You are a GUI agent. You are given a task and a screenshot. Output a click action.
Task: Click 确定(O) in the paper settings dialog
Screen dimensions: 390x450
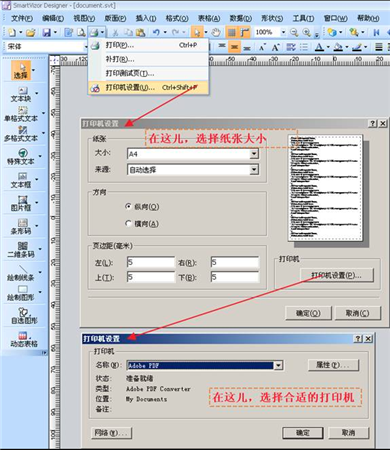[308, 313]
